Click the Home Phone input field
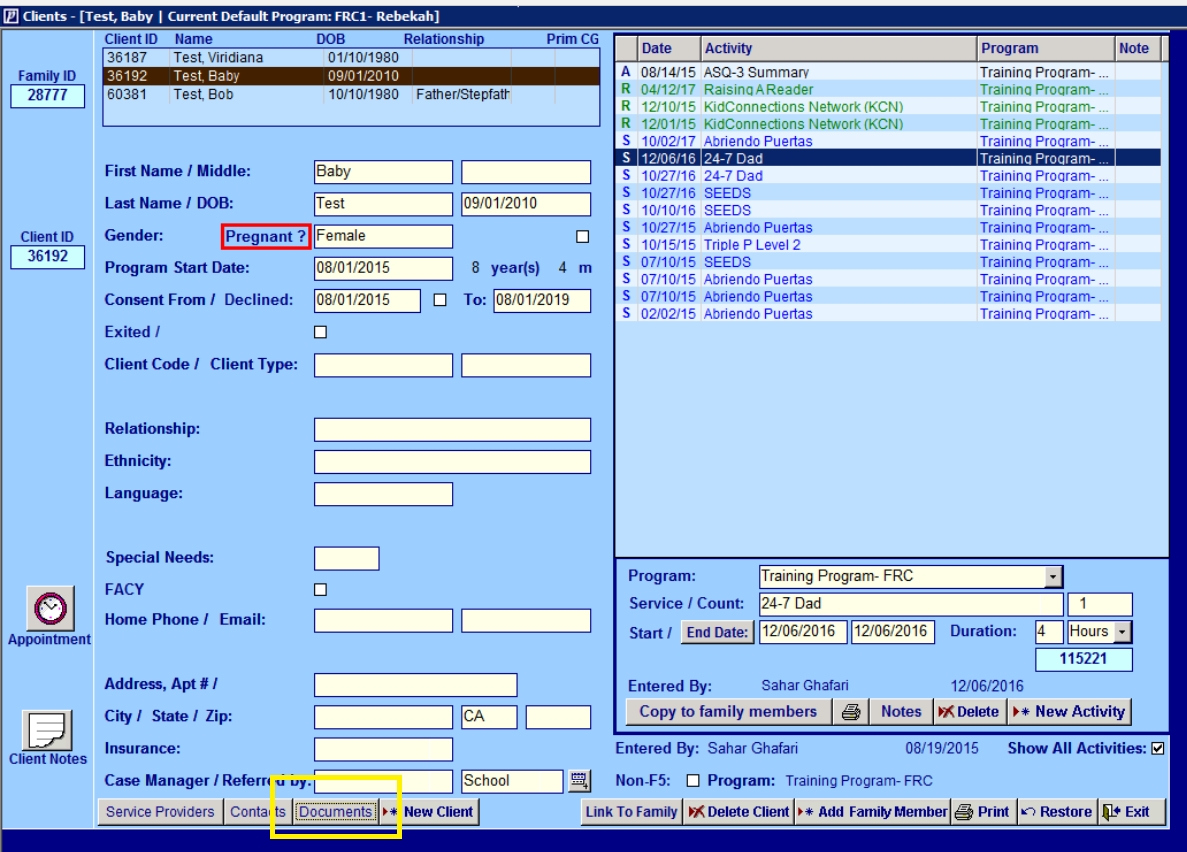This screenshot has width=1187, height=852. click(383, 621)
